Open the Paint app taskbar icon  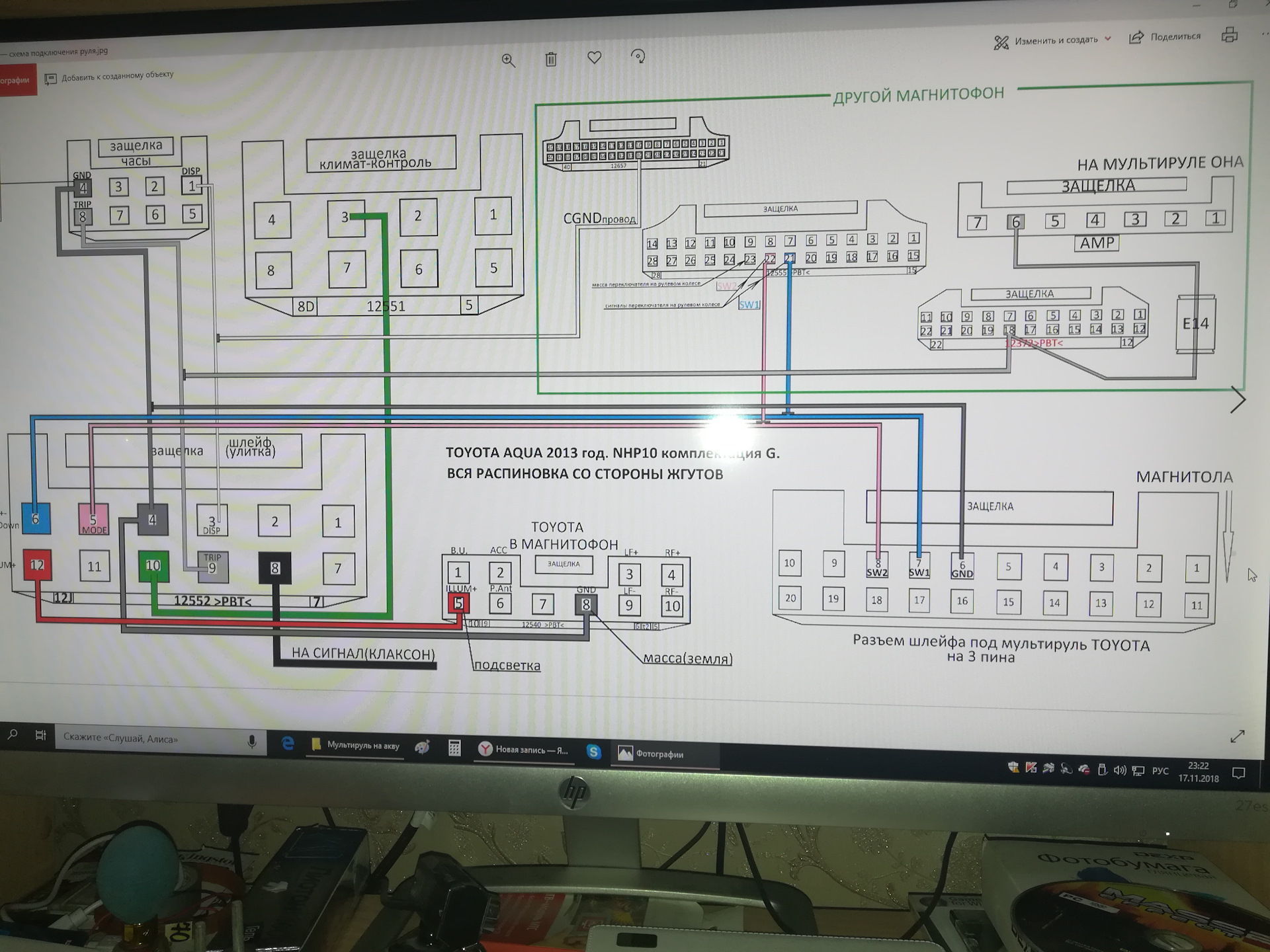(422, 748)
